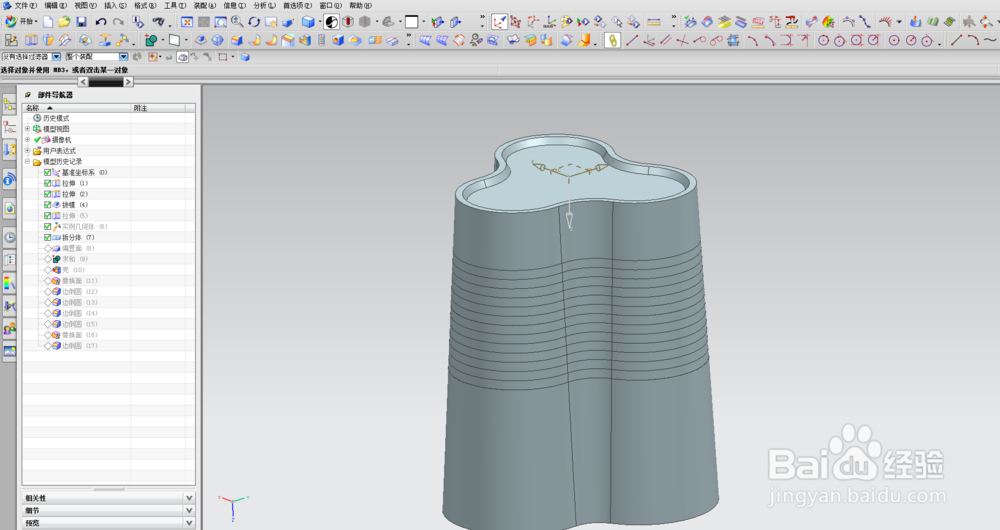Click the Extrude tool icon
This screenshot has height=530, width=1000.
point(31,40)
